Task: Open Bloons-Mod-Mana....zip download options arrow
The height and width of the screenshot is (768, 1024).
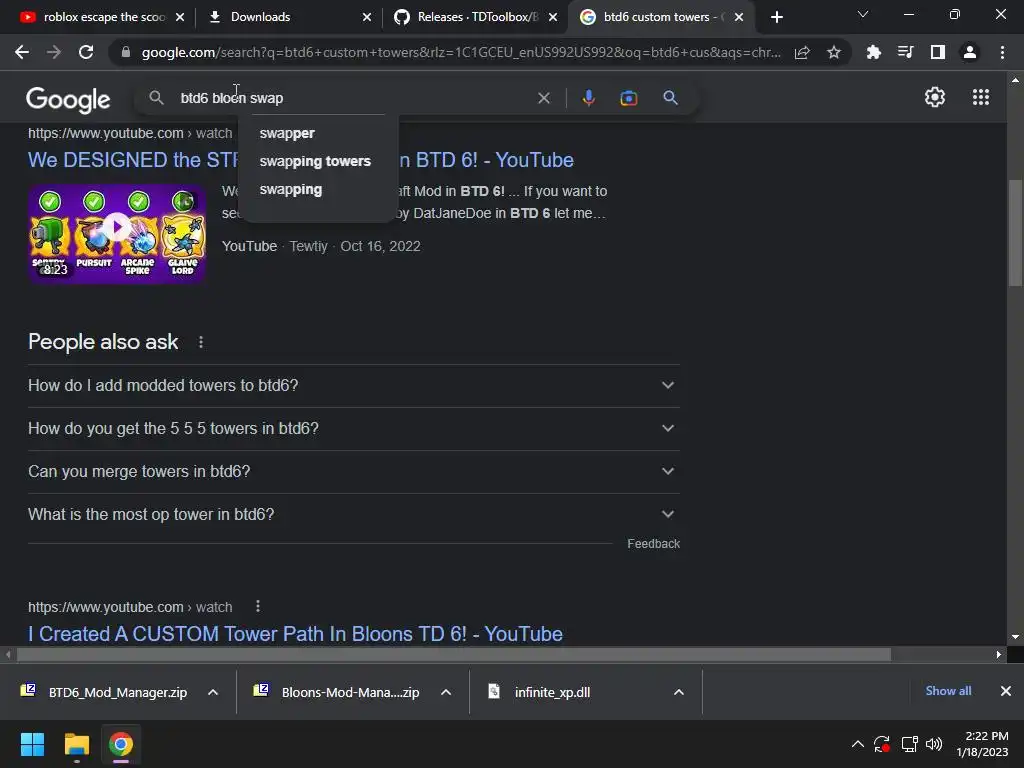Action: point(446,692)
